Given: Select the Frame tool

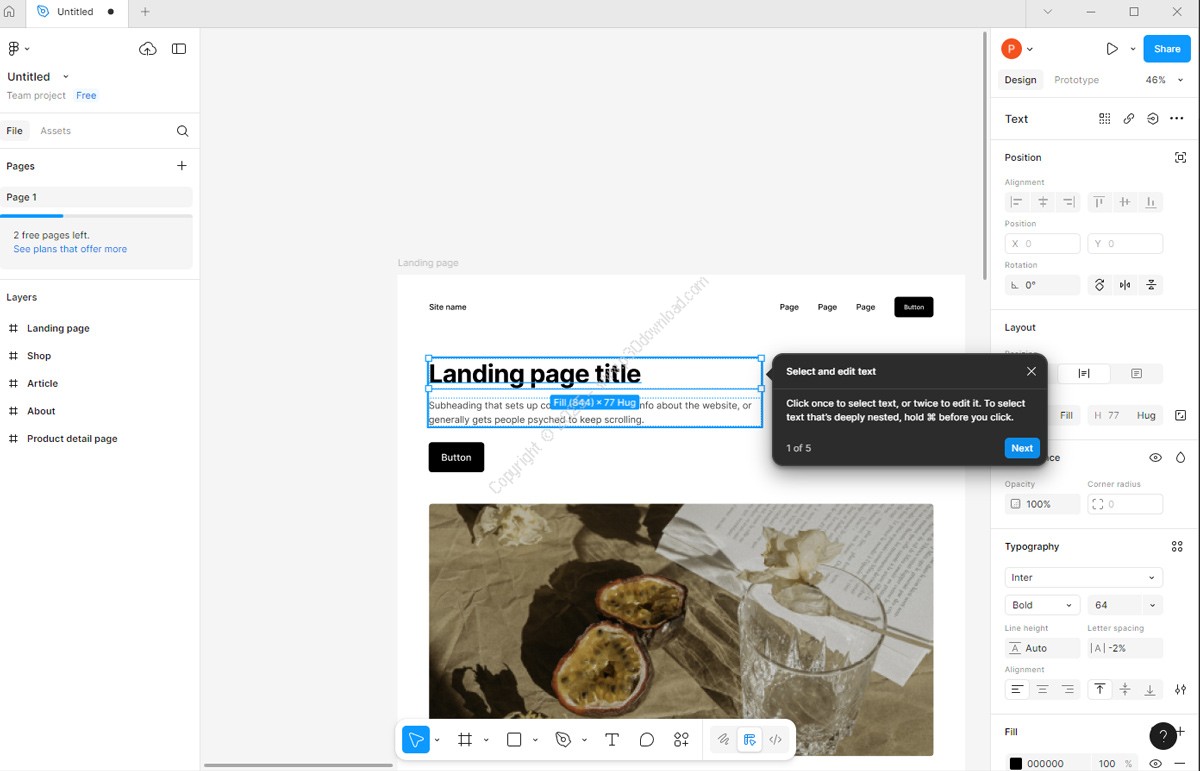Looking at the screenshot, I should [x=465, y=740].
